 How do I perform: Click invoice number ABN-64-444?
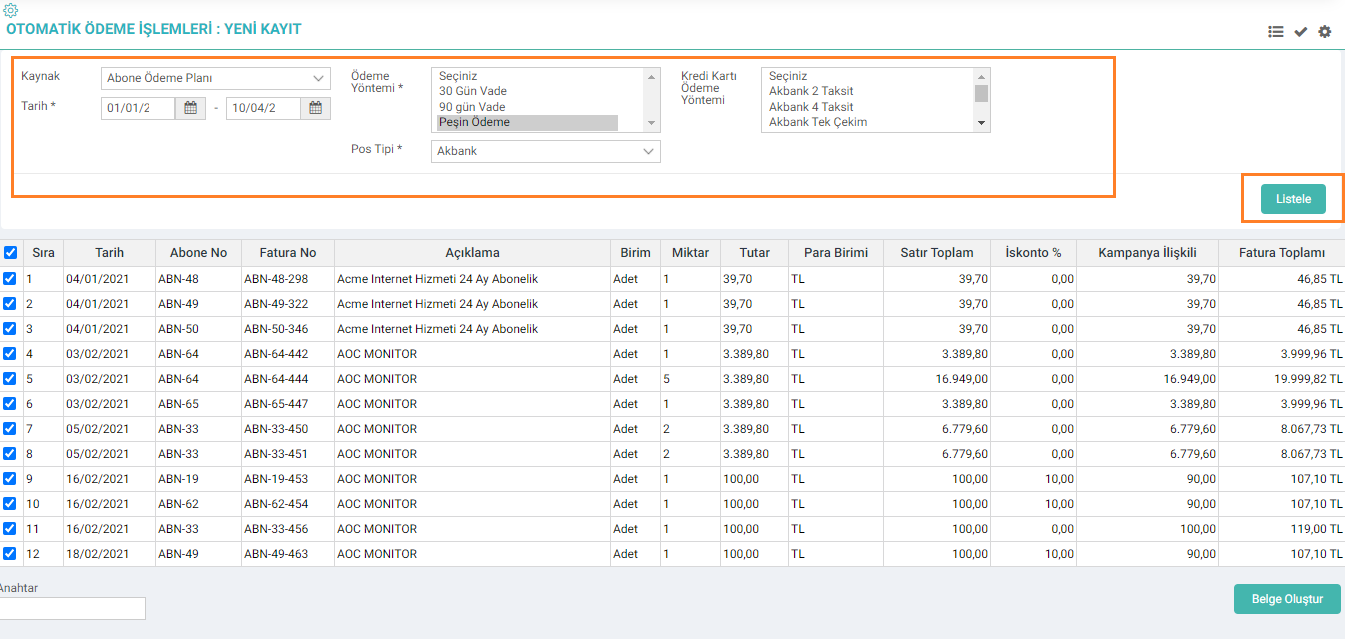coord(276,379)
